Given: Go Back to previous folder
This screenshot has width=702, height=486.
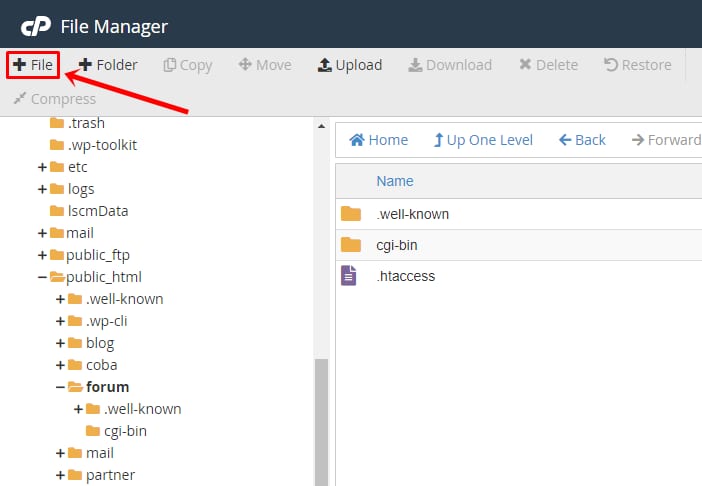Looking at the screenshot, I should click(582, 140).
